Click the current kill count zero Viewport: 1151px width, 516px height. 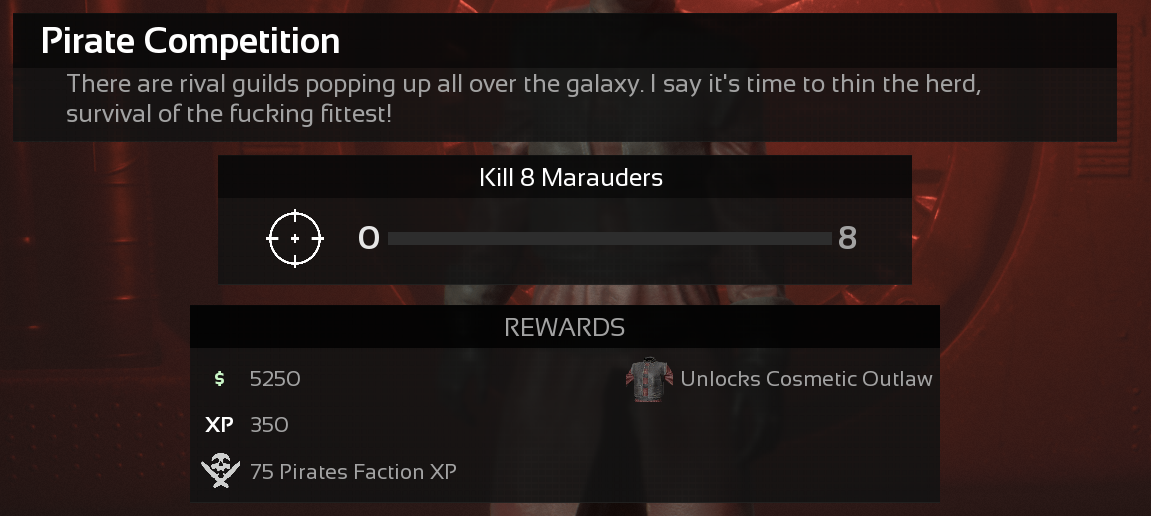click(x=368, y=239)
